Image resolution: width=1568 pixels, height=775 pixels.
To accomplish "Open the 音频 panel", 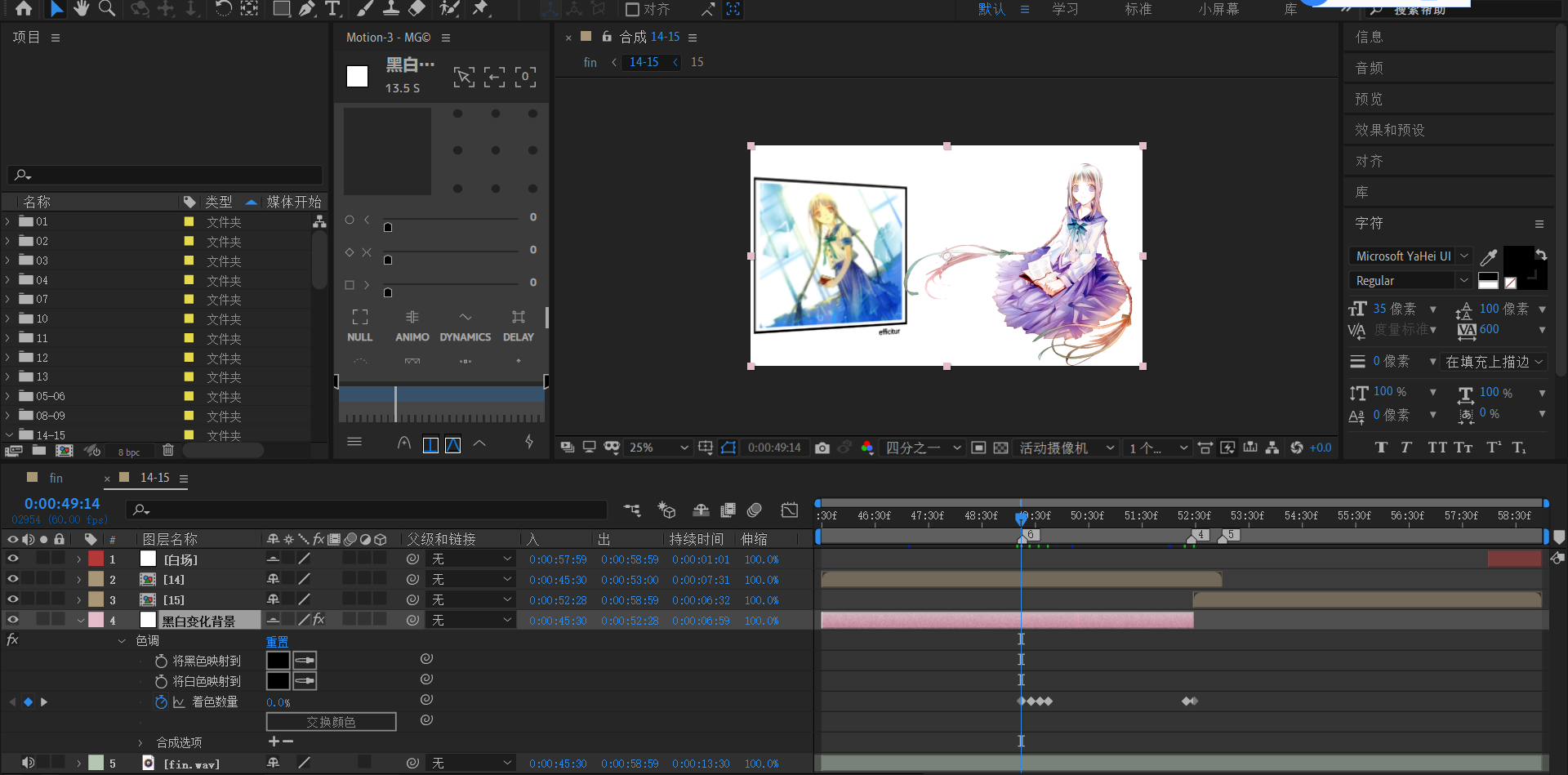I will pyautogui.click(x=1369, y=68).
